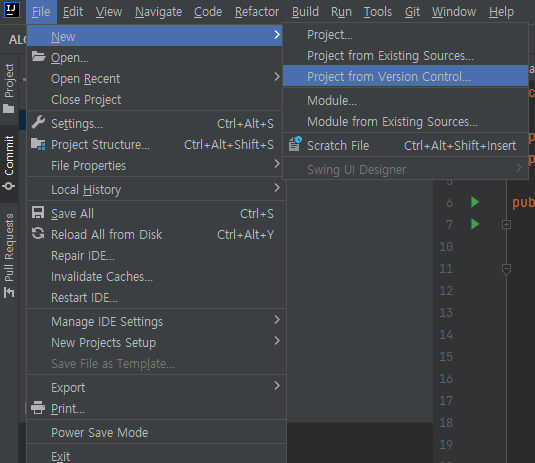The image size is (535, 463).
Task: Choose Module from Existing Sources...
Action: click(x=405, y=121)
